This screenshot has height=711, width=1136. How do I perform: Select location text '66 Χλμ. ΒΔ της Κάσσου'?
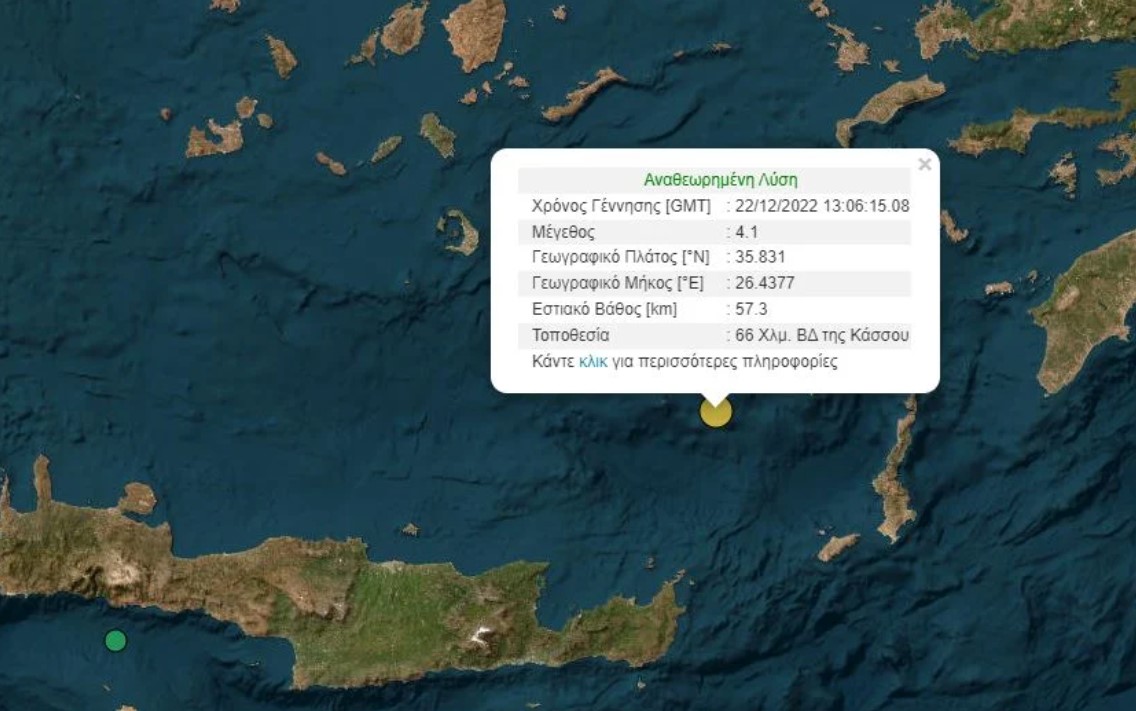coord(822,335)
